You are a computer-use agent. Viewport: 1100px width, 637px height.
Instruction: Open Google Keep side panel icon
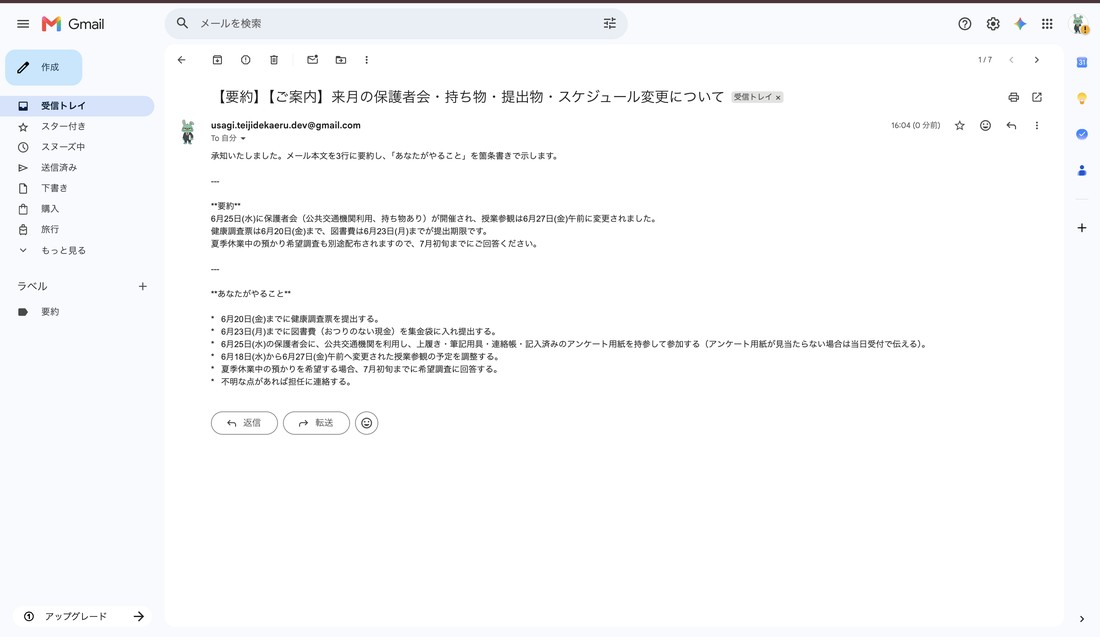tap(1082, 98)
